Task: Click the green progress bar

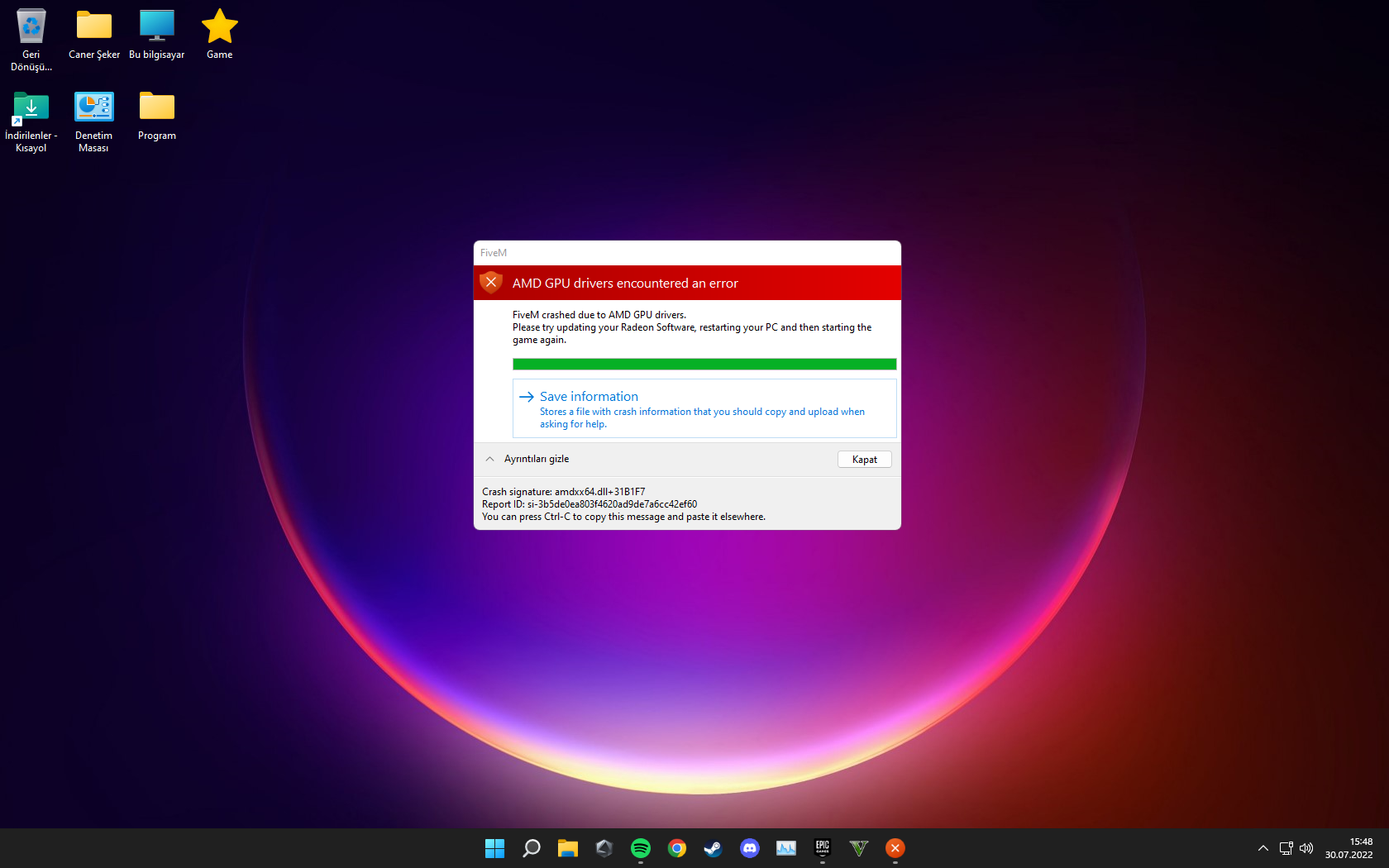Action: pyautogui.click(x=704, y=365)
